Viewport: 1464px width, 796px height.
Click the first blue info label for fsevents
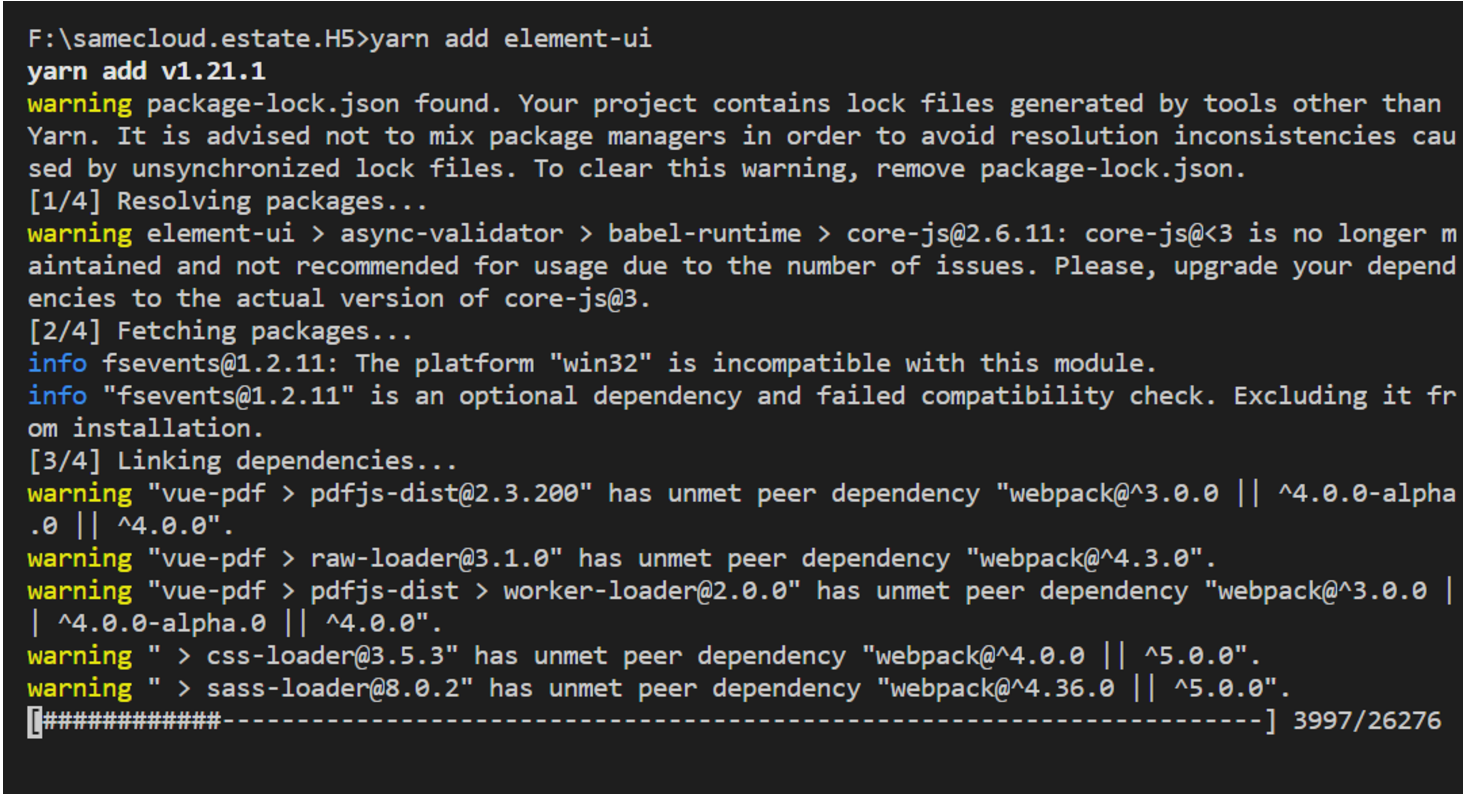tap(57, 363)
